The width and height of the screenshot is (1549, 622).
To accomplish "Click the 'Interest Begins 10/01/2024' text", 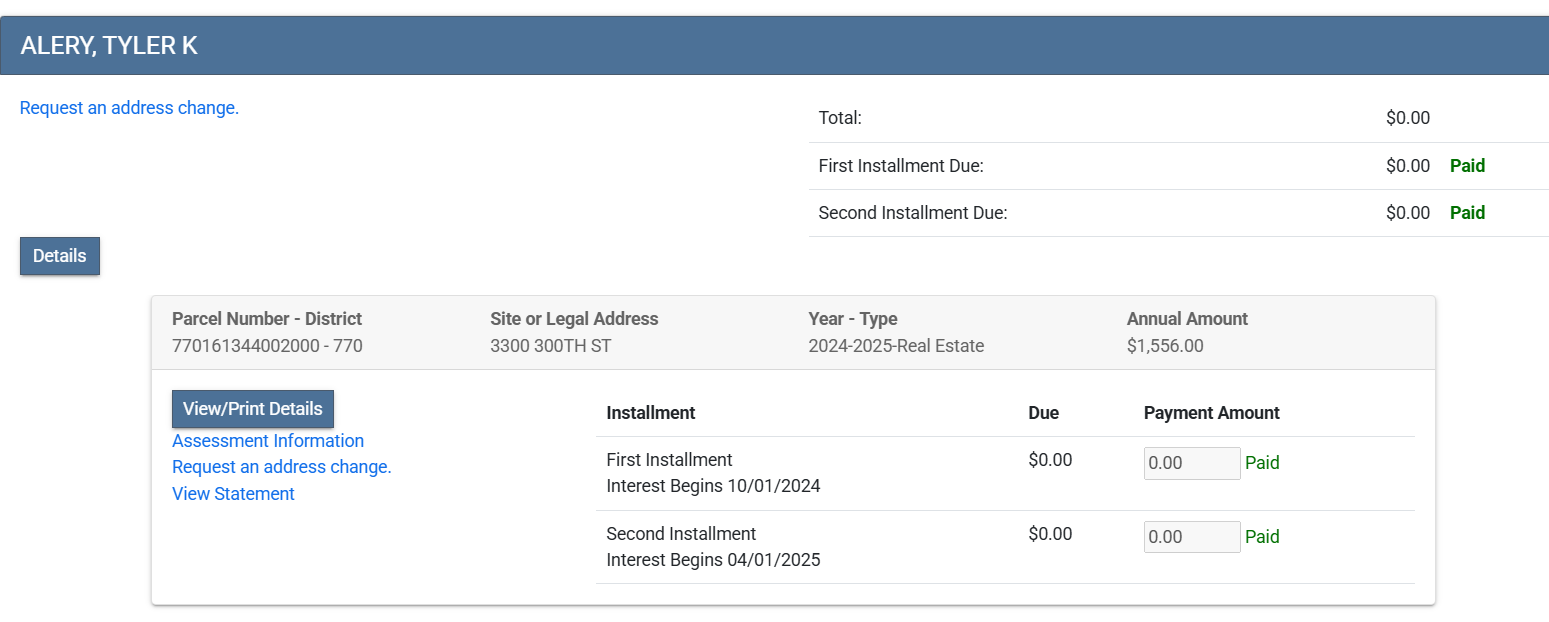I will [x=713, y=486].
